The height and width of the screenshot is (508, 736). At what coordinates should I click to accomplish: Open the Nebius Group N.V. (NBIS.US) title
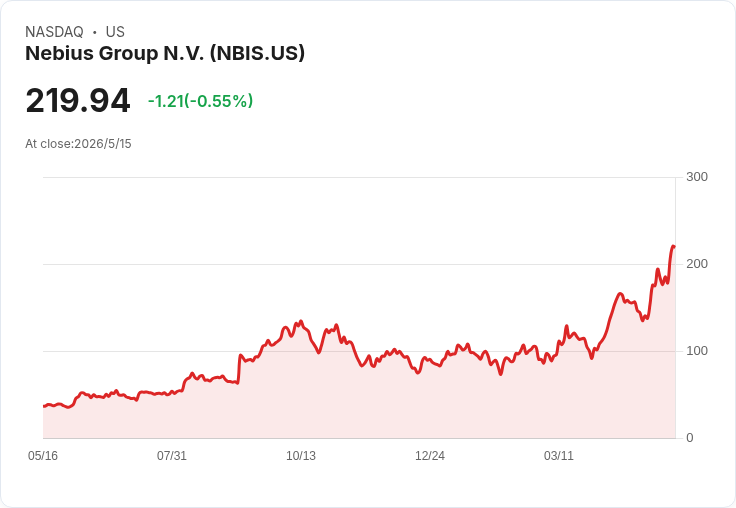pos(165,53)
